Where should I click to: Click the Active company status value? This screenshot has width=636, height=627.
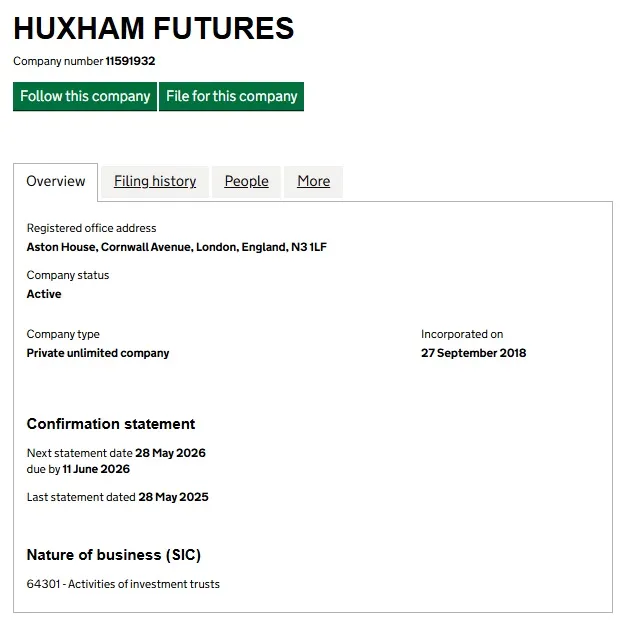pos(44,294)
